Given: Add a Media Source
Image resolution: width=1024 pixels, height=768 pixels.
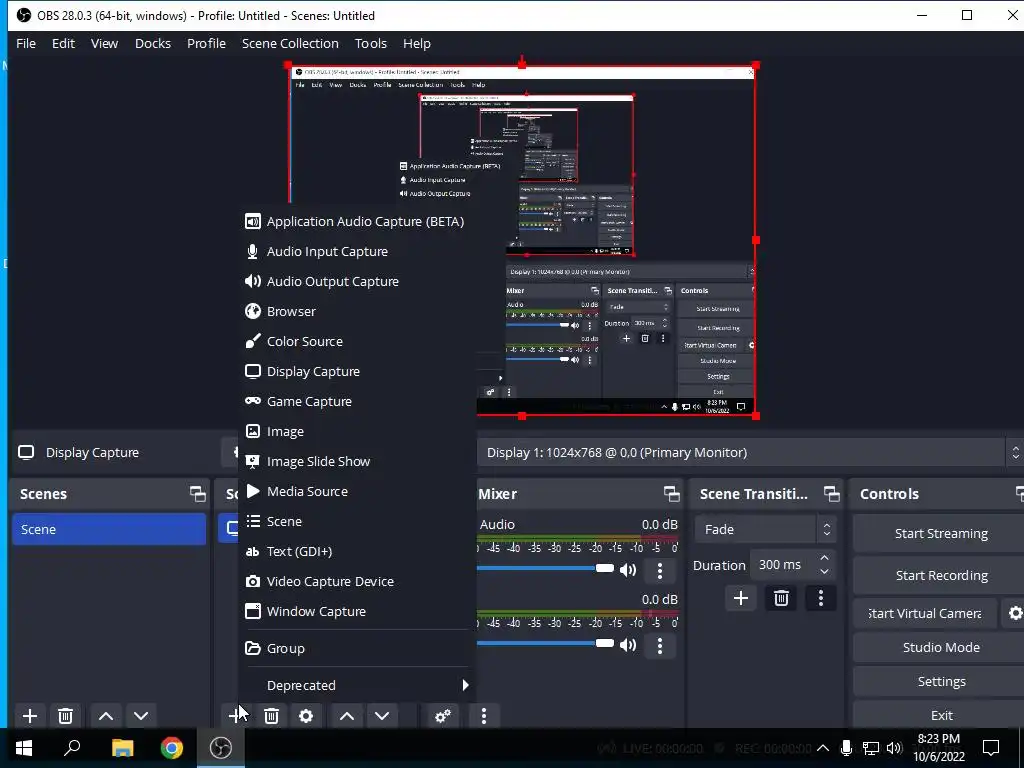Looking at the screenshot, I should pyautogui.click(x=357, y=492).
